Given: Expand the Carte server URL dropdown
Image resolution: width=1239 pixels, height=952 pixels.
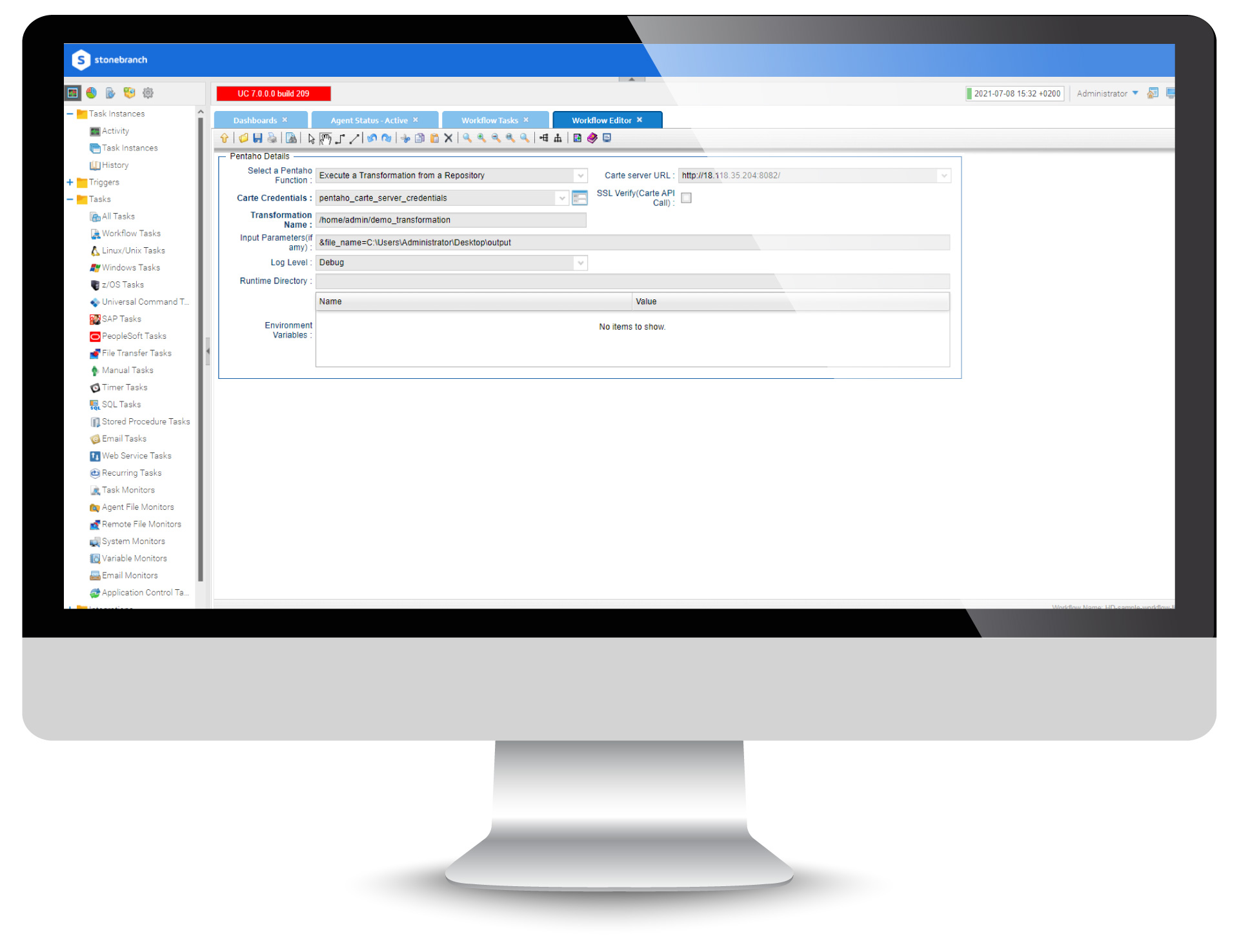Looking at the screenshot, I should tap(944, 175).
